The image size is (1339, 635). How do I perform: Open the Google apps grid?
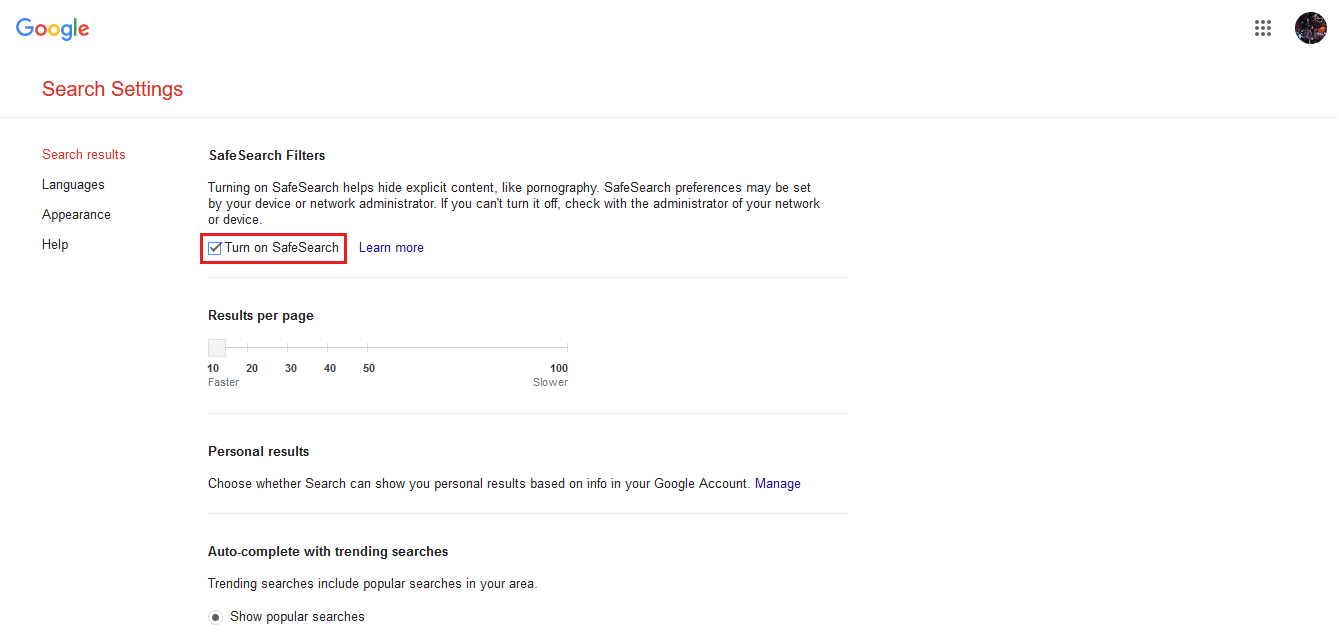[1263, 28]
